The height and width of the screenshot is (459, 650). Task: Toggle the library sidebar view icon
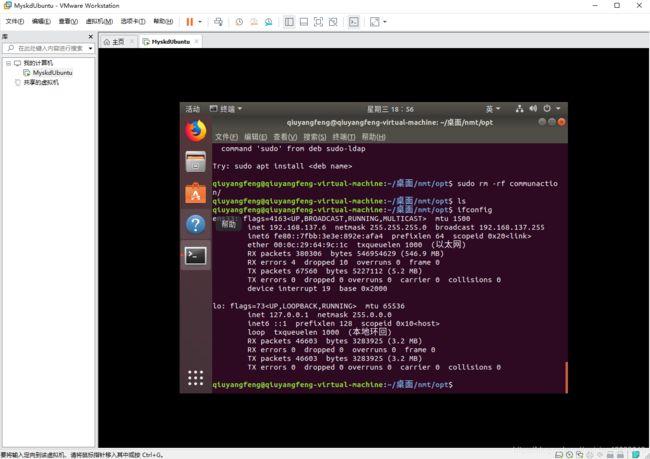(289, 22)
